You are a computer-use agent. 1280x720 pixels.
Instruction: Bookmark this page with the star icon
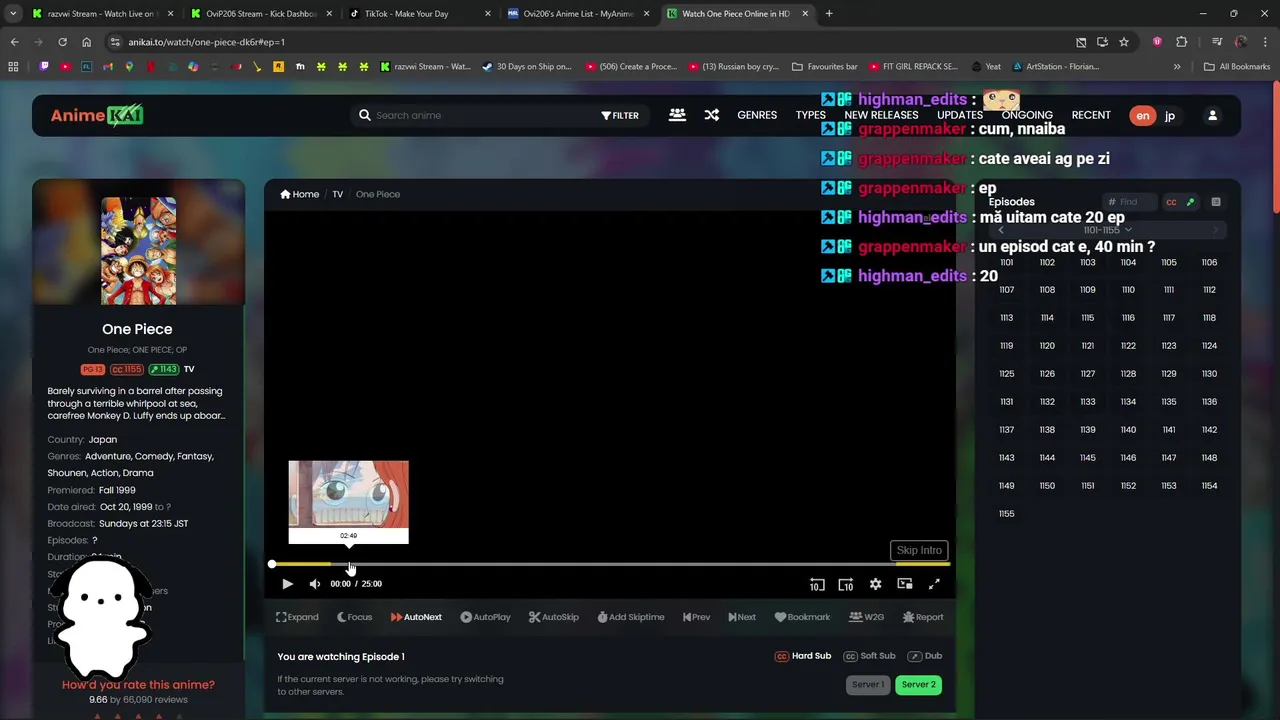point(1124,42)
